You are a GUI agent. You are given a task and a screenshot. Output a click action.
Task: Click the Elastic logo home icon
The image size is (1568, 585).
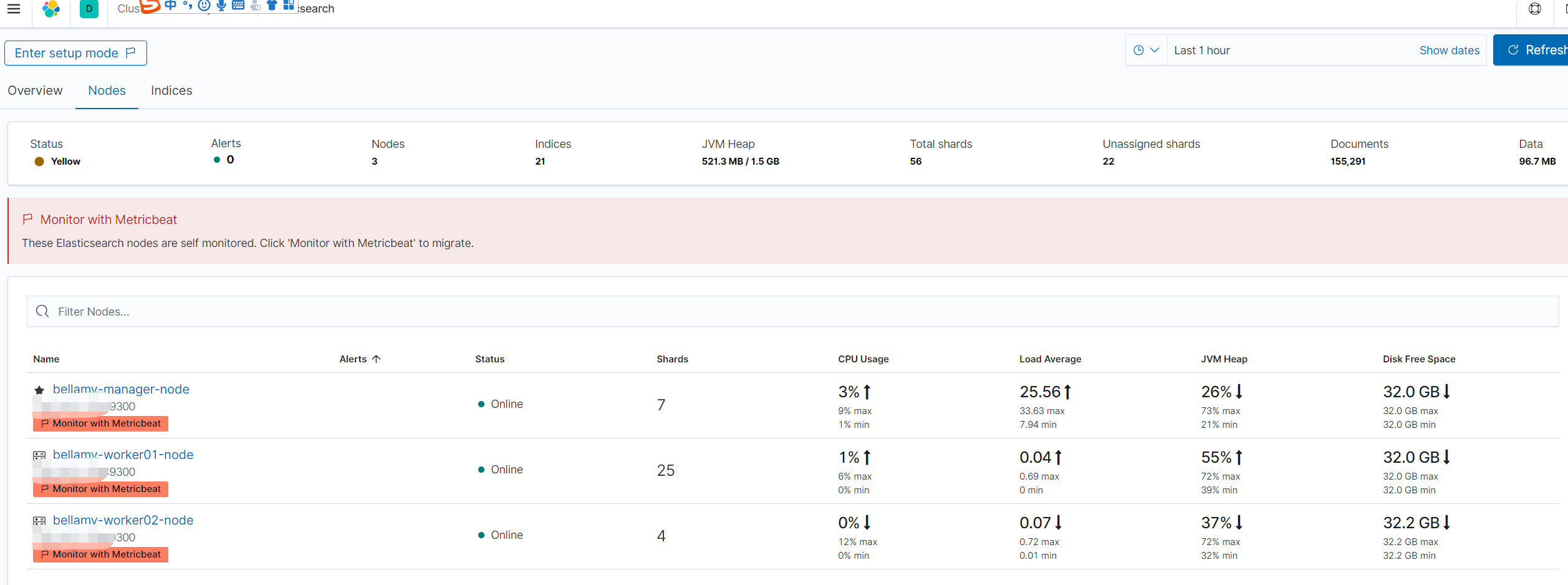click(x=51, y=9)
